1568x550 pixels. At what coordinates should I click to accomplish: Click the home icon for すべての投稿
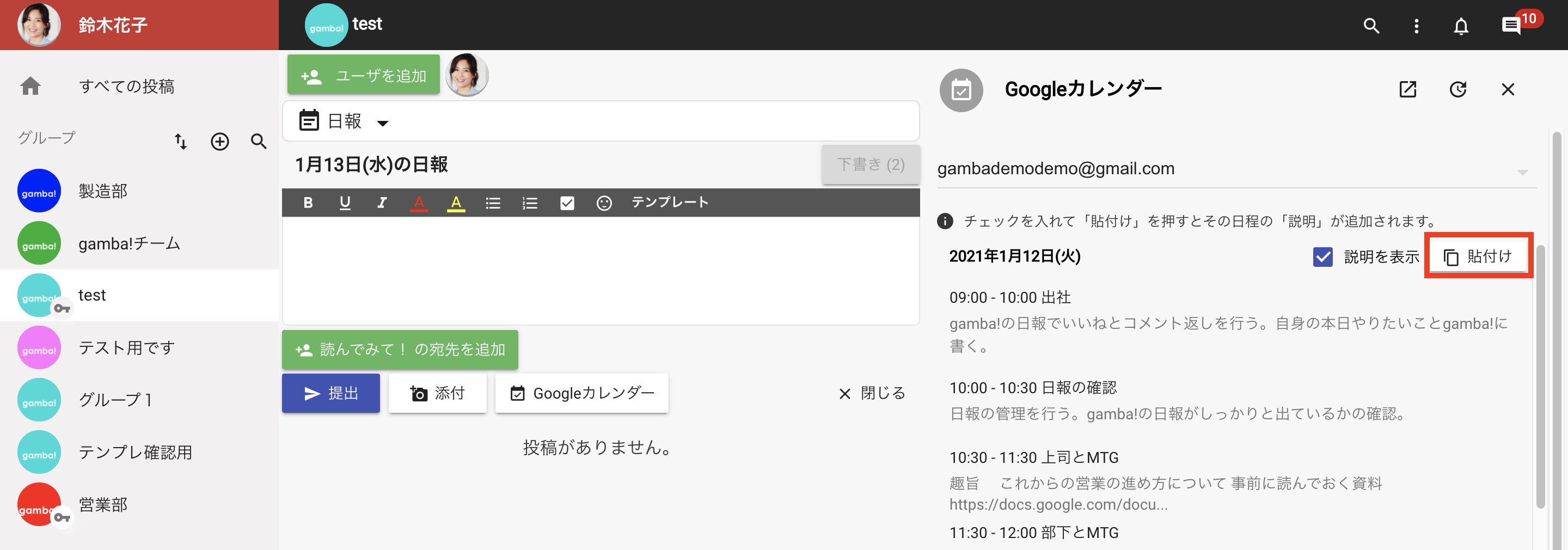click(x=30, y=86)
